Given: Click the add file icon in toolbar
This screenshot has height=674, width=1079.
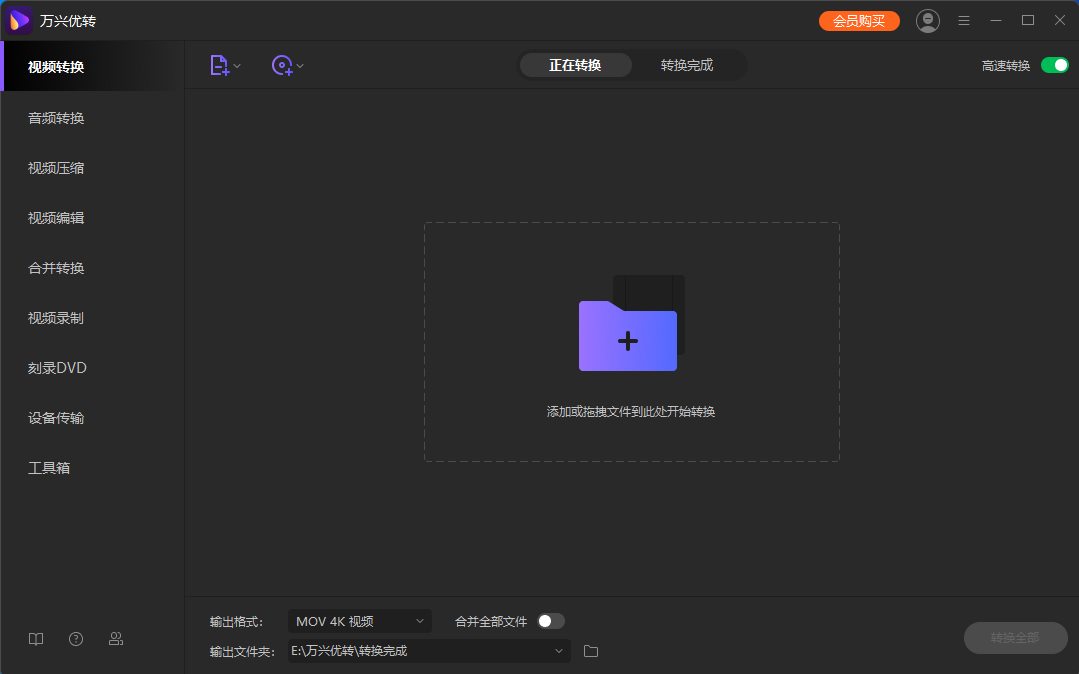Looking at the screenshot, I should click(x=219, y=65).
